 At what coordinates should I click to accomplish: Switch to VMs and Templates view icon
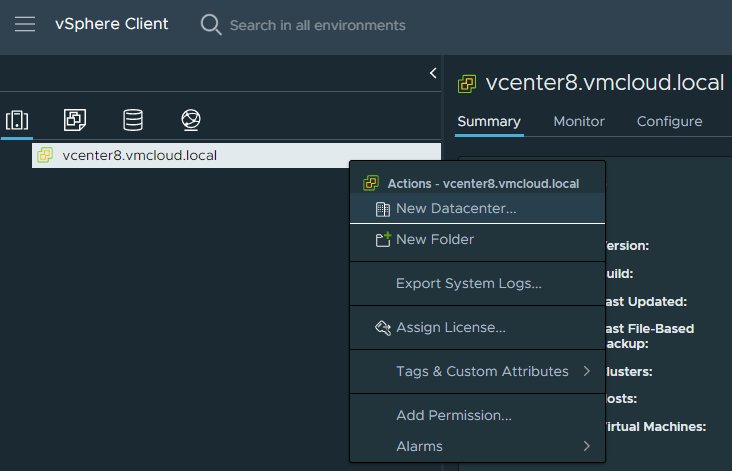coord(75,120)
